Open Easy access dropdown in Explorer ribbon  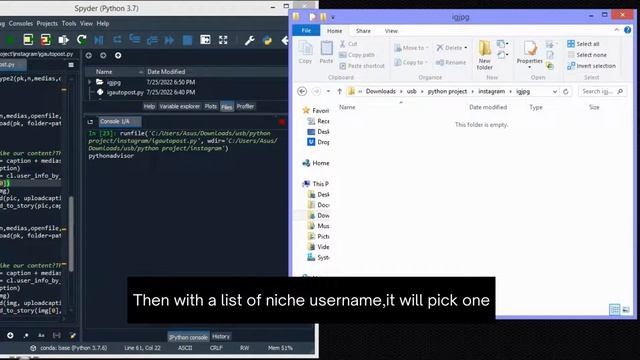502,54
